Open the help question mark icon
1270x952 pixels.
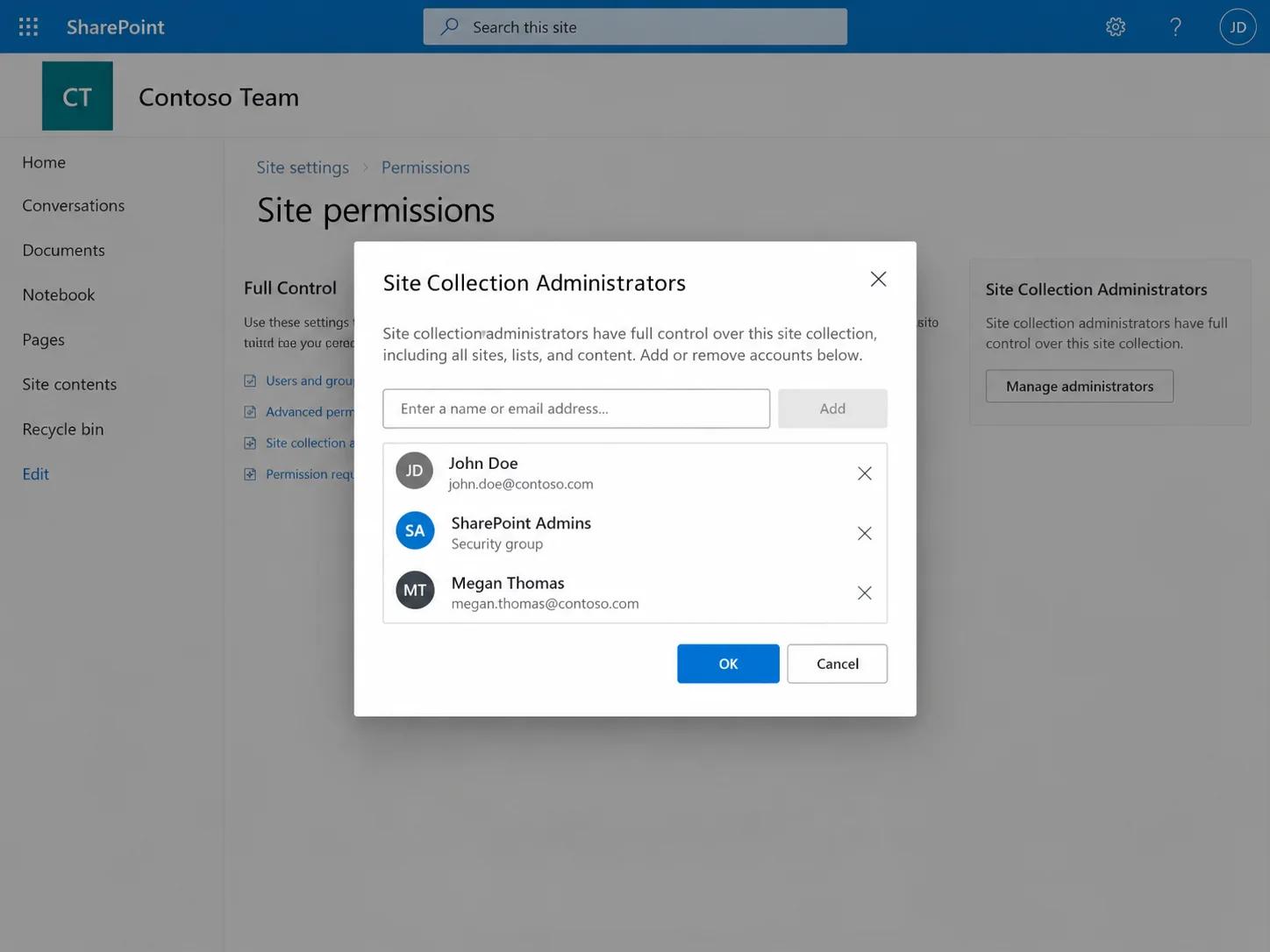tap(1175, 26)
